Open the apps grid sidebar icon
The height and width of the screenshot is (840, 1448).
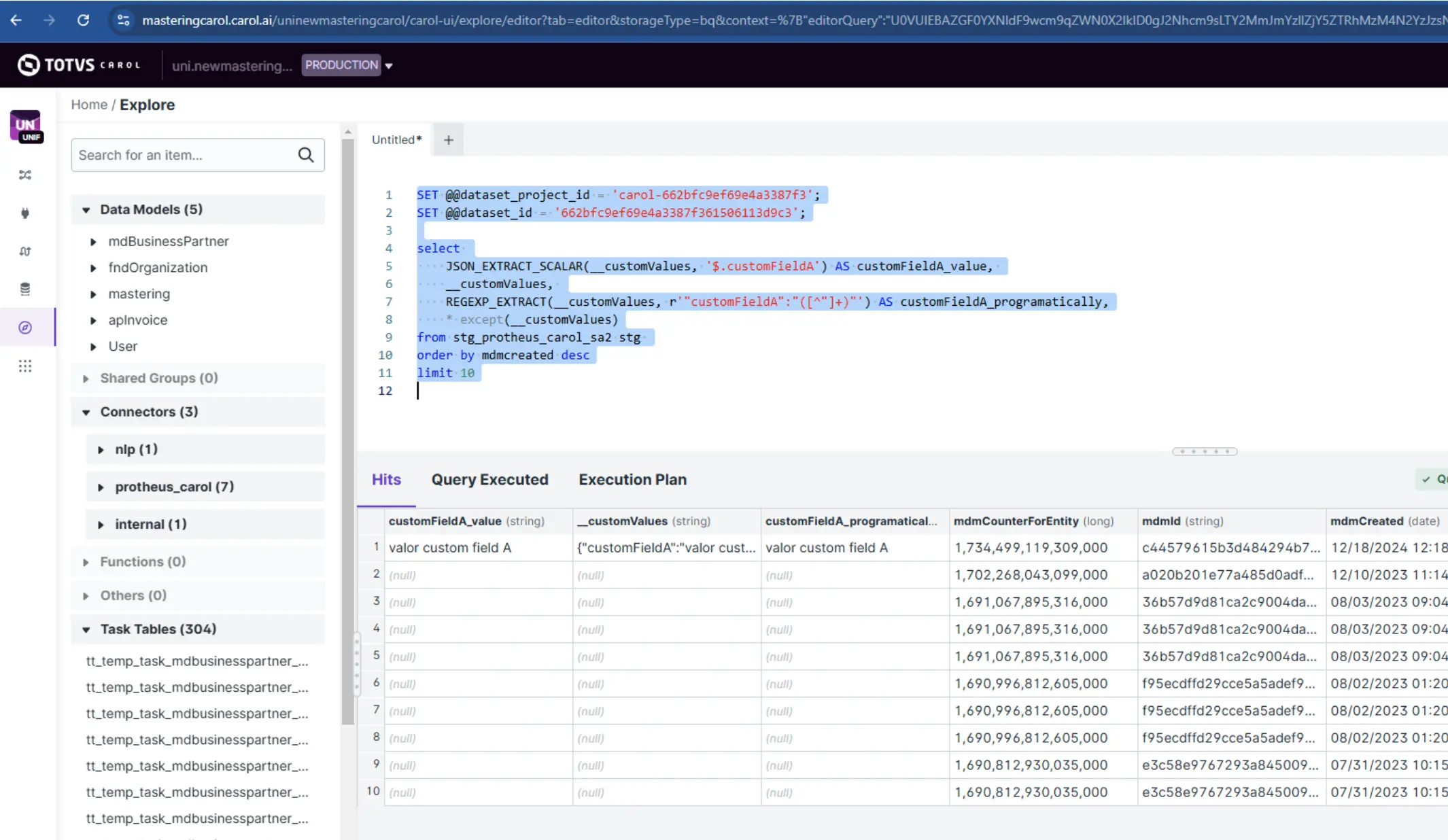coord(25,366)
